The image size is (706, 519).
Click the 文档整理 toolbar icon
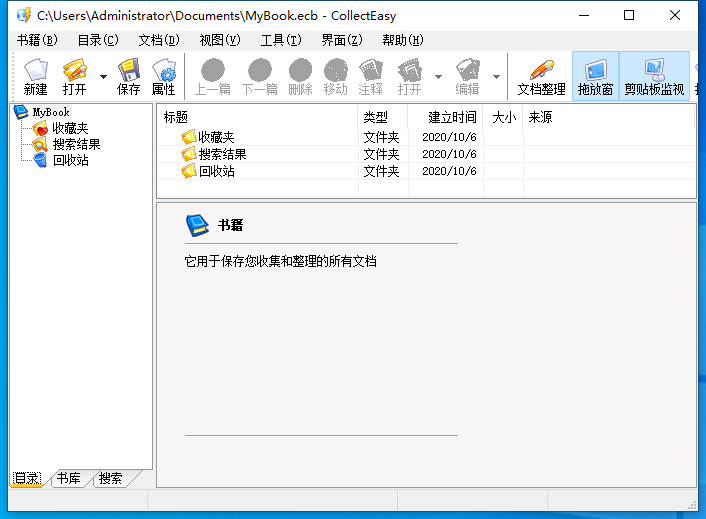[541, 76]
